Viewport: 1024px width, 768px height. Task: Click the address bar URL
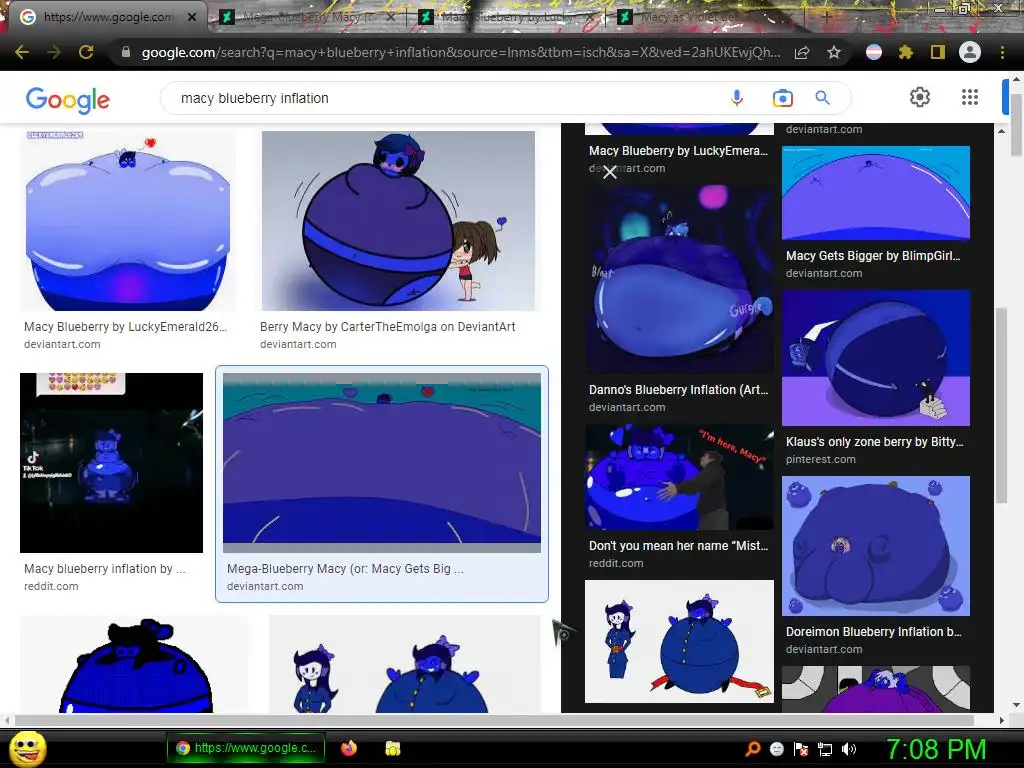click(460, 52)
